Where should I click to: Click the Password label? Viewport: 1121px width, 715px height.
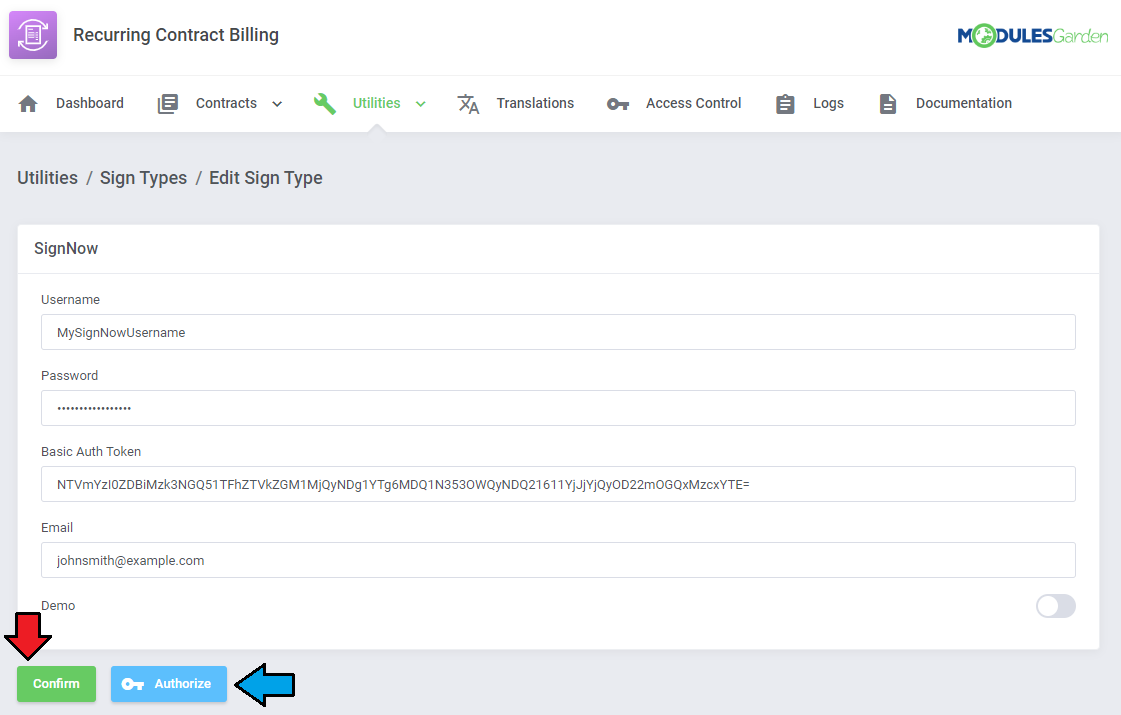click(x=69, y=375)
